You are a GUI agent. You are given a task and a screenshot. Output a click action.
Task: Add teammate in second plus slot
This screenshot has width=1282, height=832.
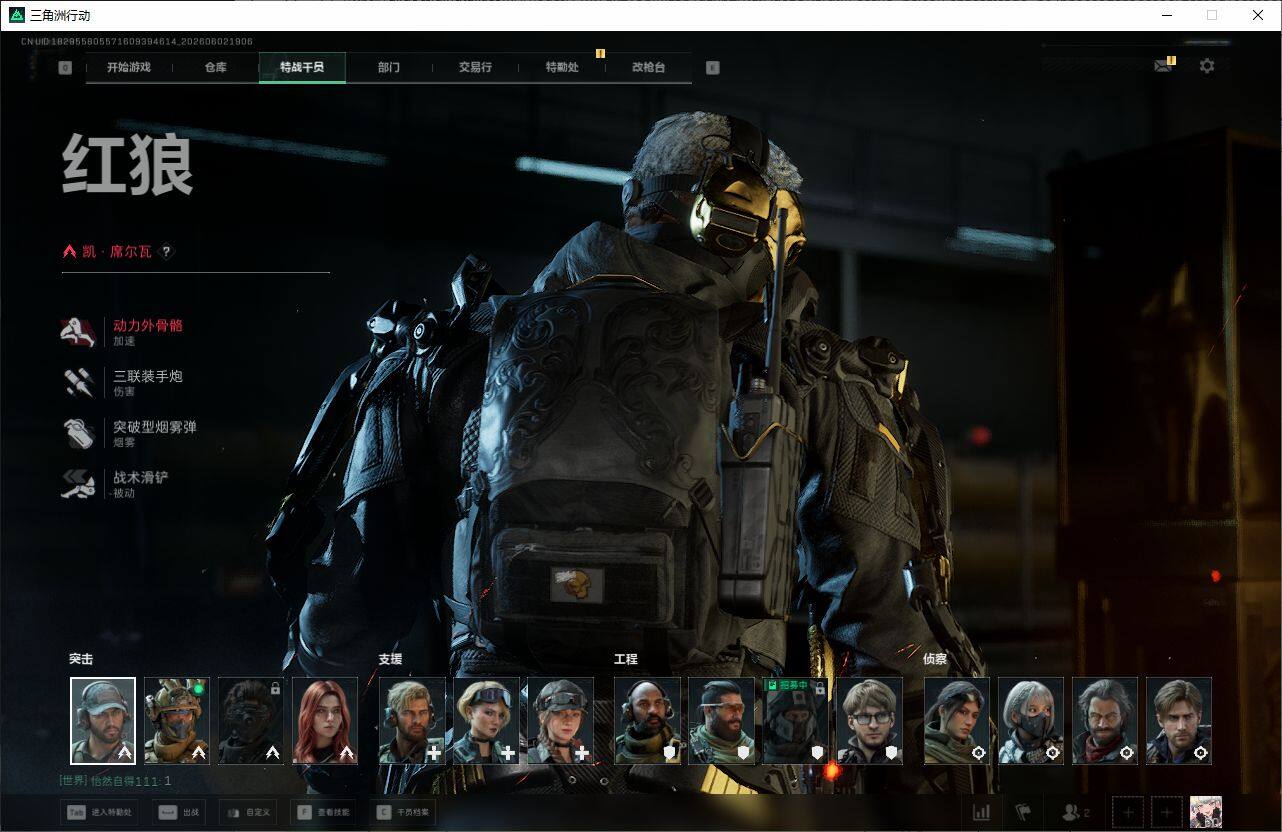[1166, 812]
